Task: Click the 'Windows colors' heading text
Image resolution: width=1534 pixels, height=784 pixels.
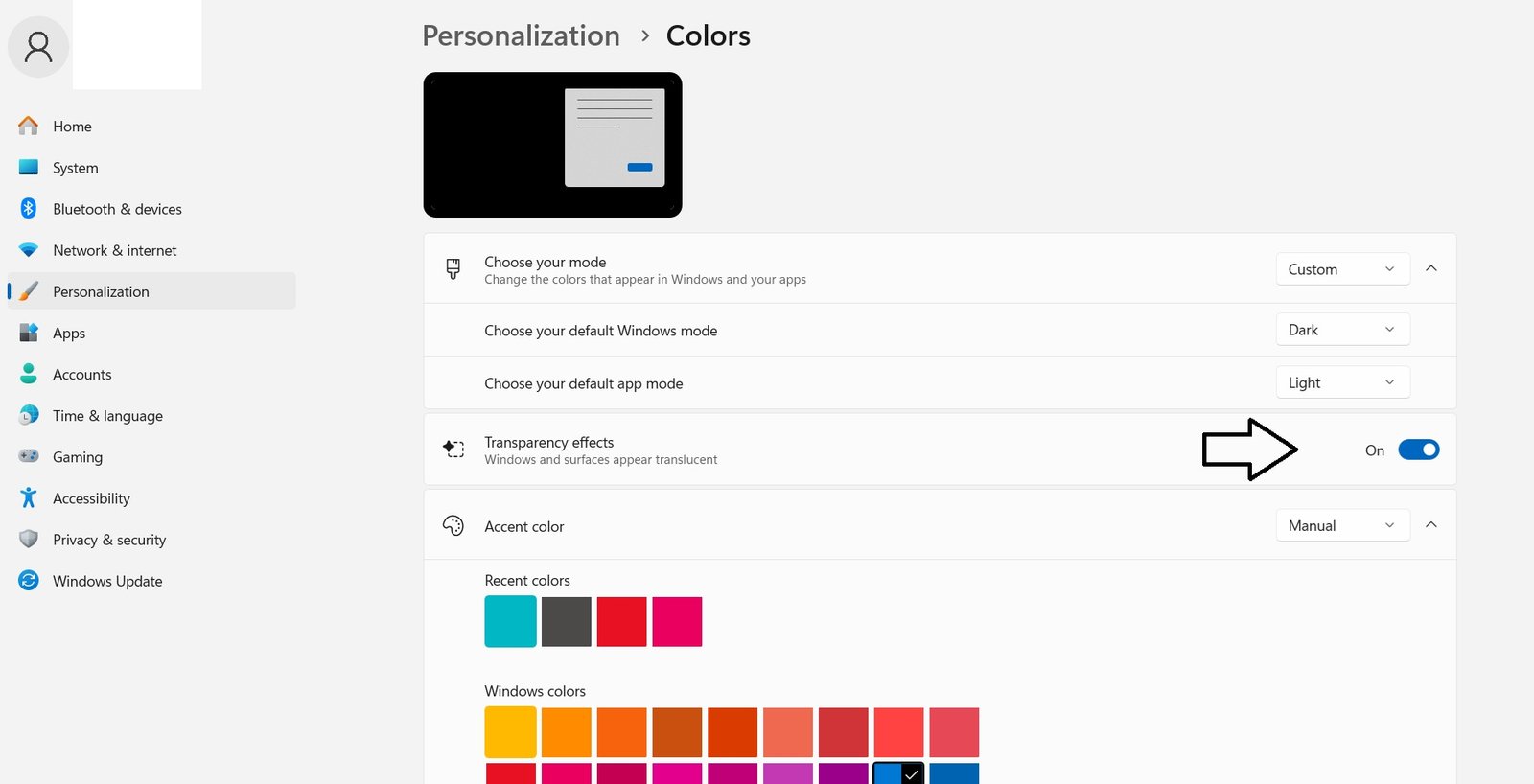Action: click(535, 691)
